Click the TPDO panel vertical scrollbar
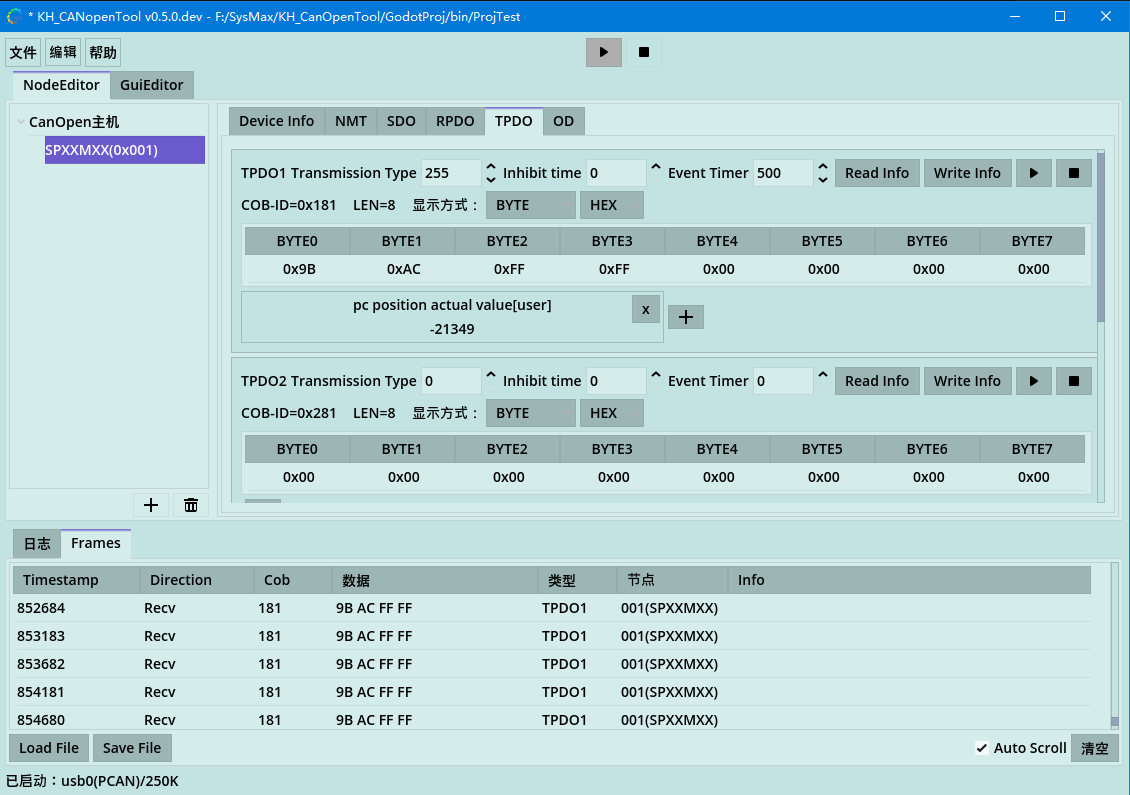Screen dimensions: 1130x795 [1100, 237]
